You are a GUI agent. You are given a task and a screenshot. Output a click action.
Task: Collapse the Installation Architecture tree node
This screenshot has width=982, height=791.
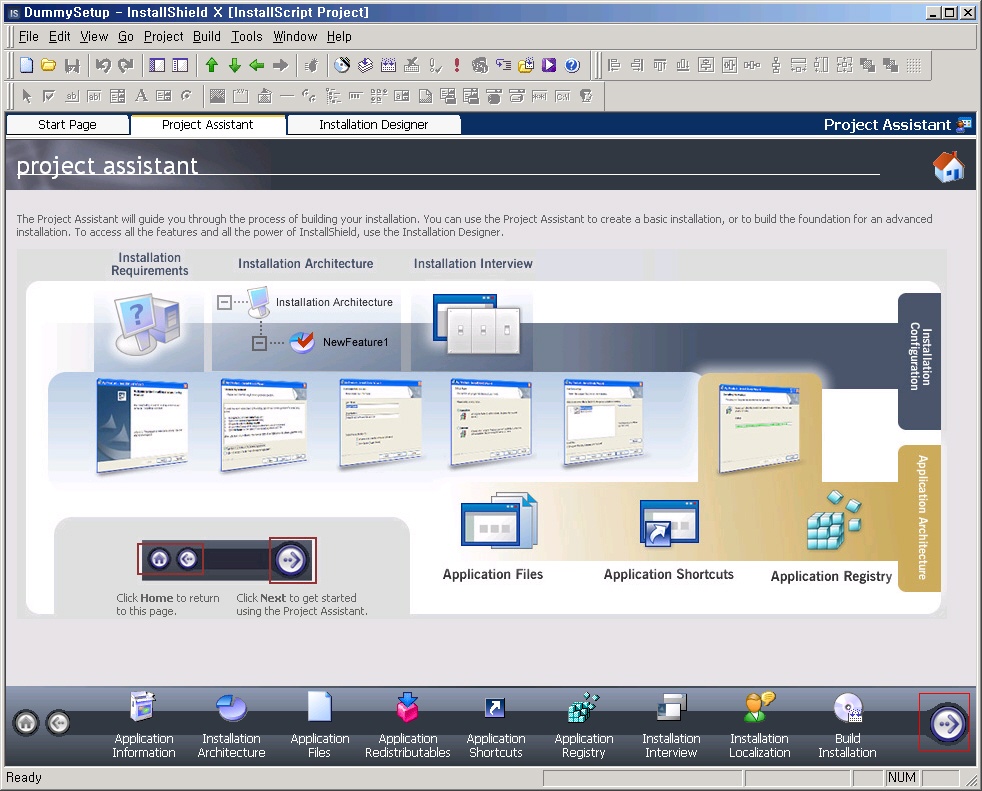224,302
